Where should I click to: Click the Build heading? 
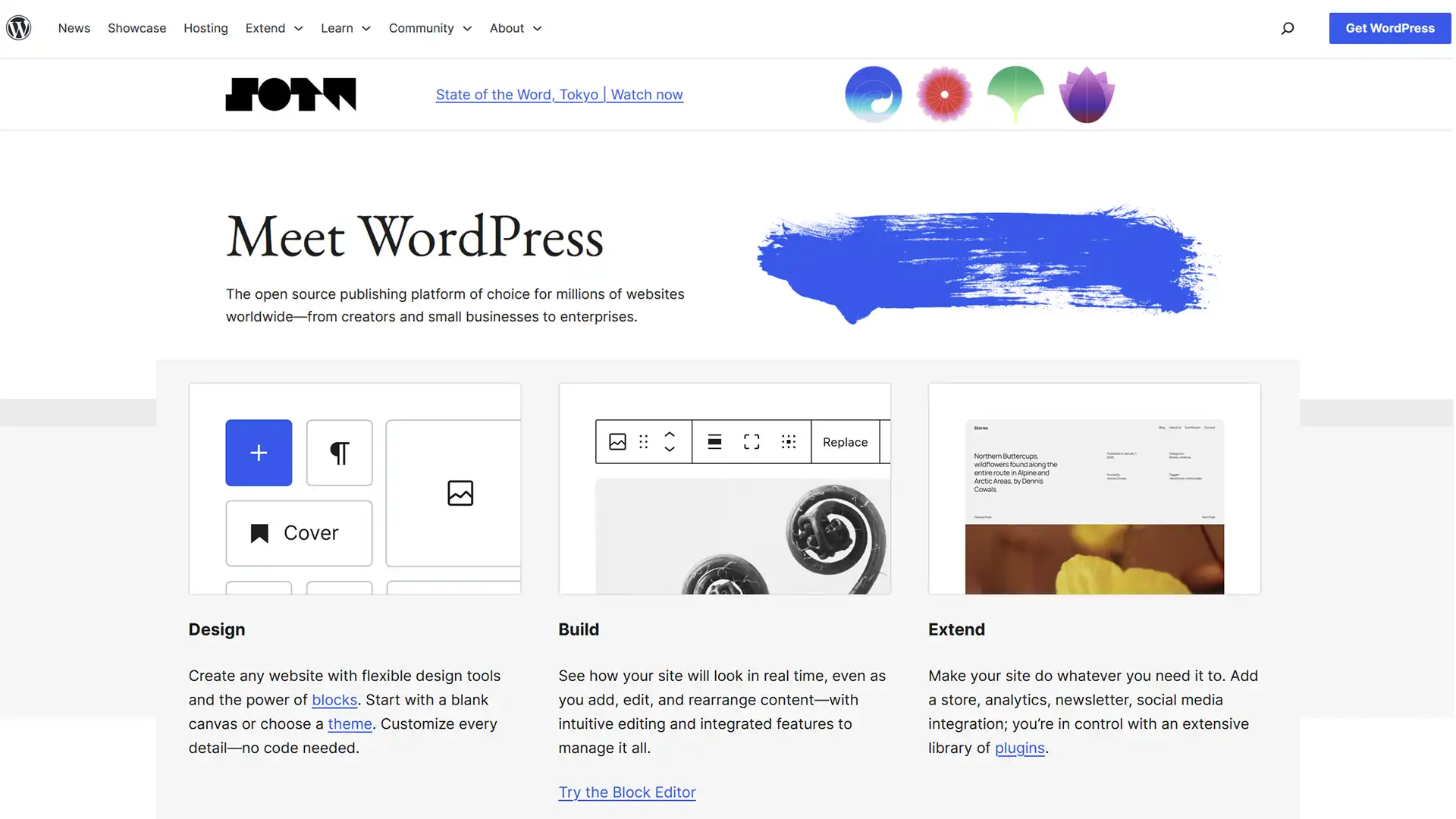tap(579, 629)
